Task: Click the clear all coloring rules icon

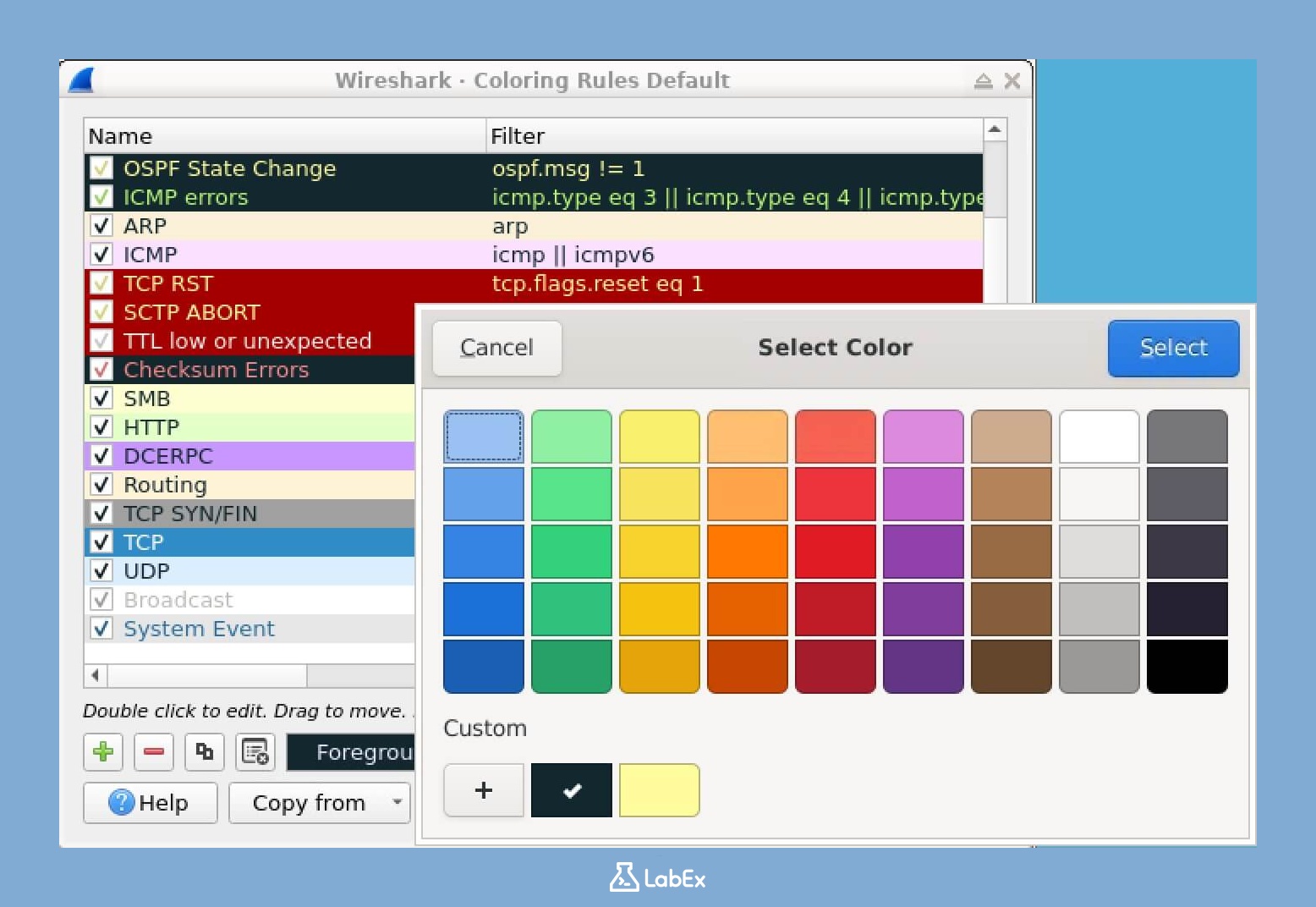Action: 255,751
